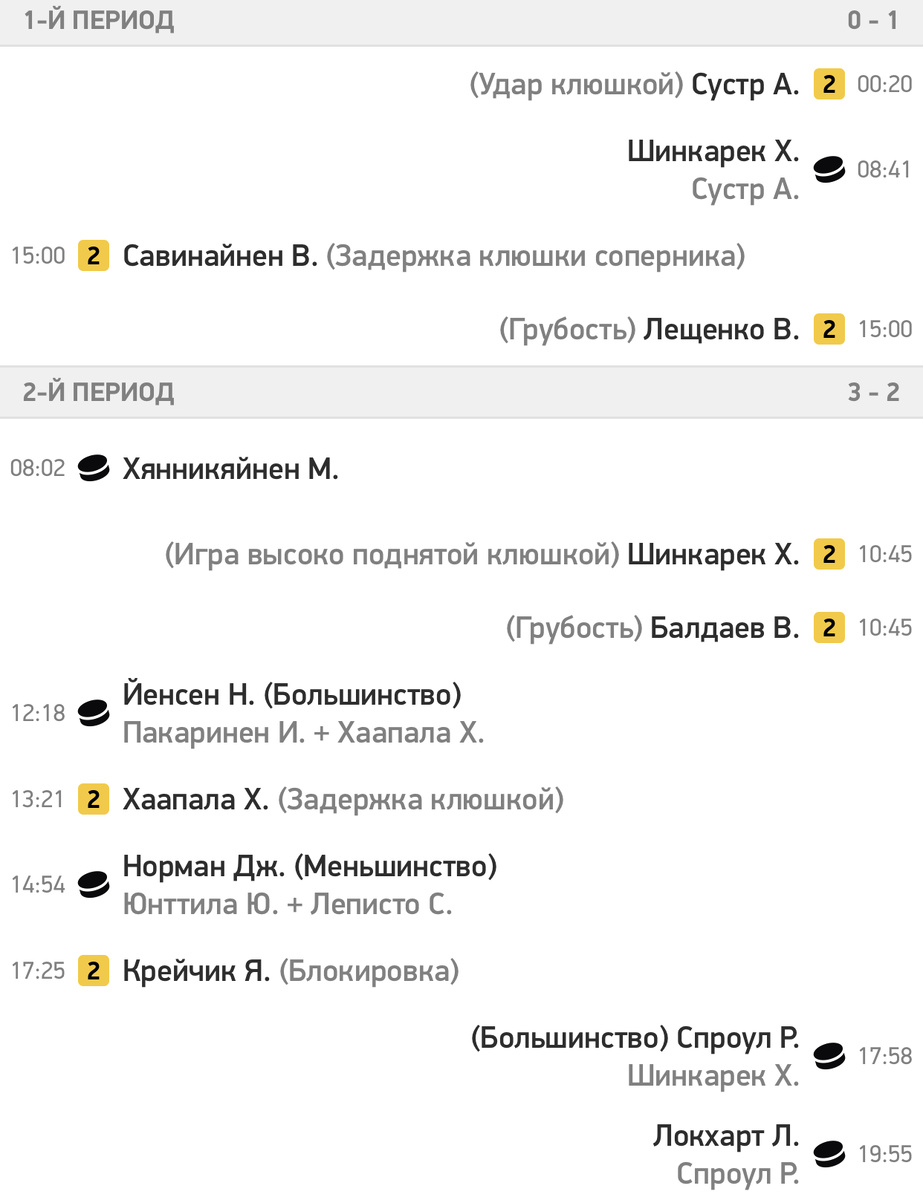
Task: Open player Шинкарек Х. at 08:41 goal
Action: point(714,151)
